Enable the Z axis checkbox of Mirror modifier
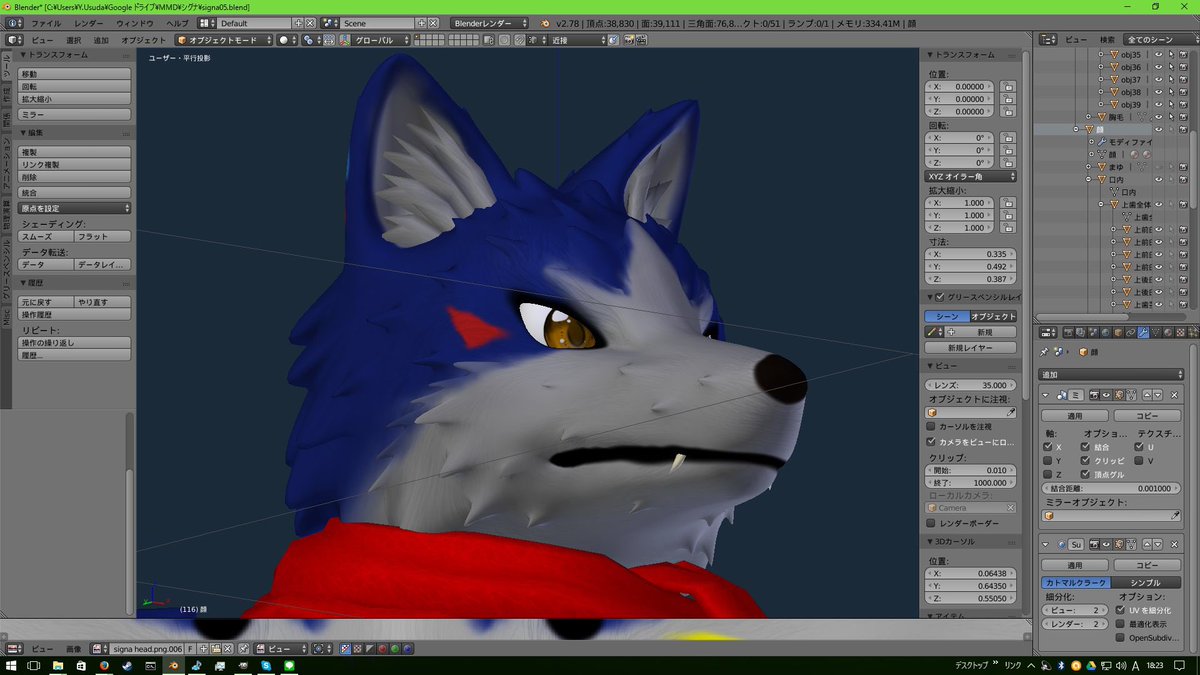This screenshot has height=675, width=1200. pos(1048,474)
